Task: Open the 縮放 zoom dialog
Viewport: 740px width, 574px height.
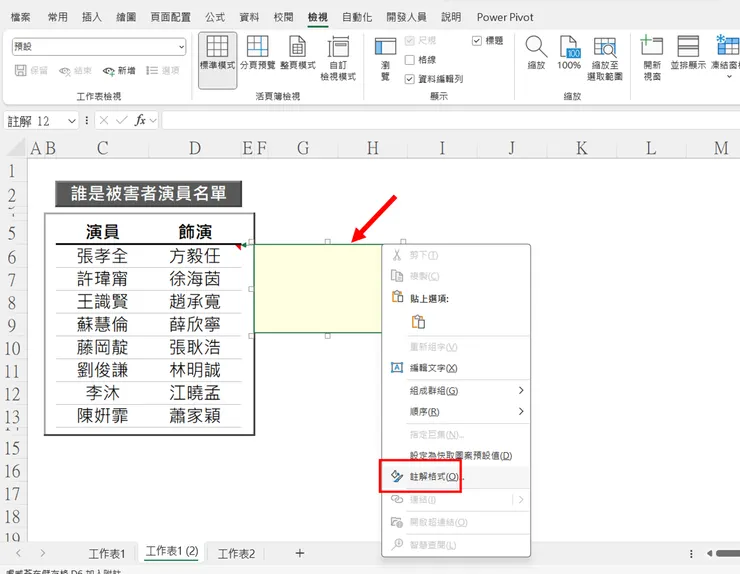Action: (536, 53)
